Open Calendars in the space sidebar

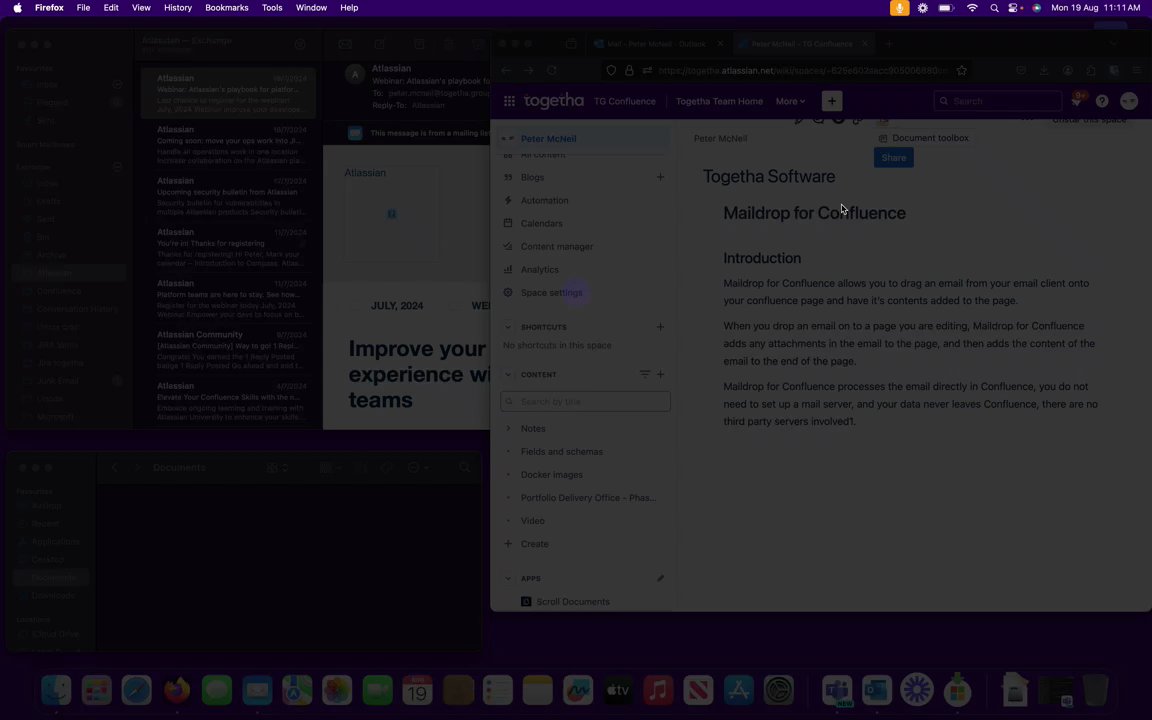point(541,223)
